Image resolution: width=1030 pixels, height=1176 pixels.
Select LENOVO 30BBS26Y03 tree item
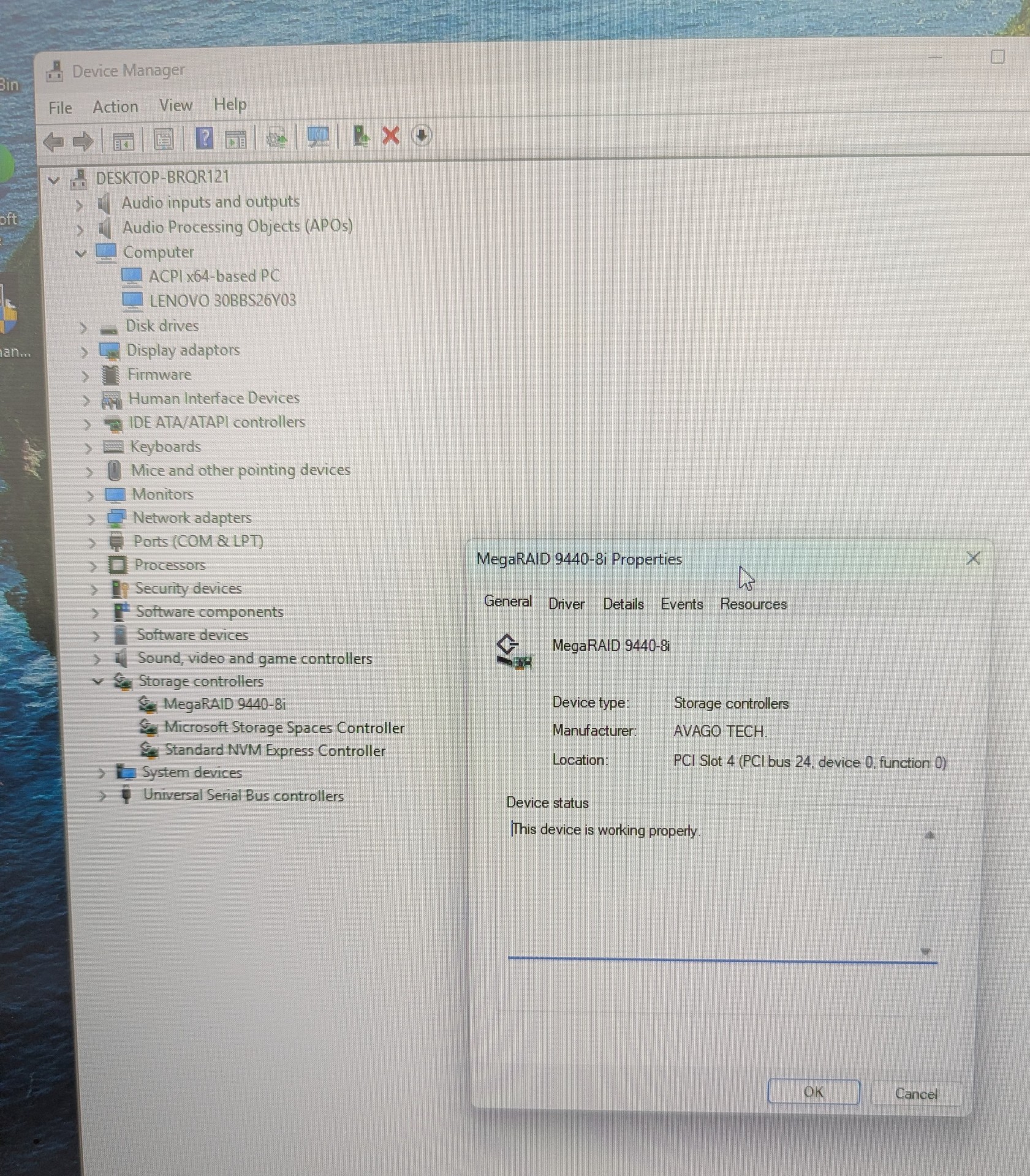click(223, 301)
